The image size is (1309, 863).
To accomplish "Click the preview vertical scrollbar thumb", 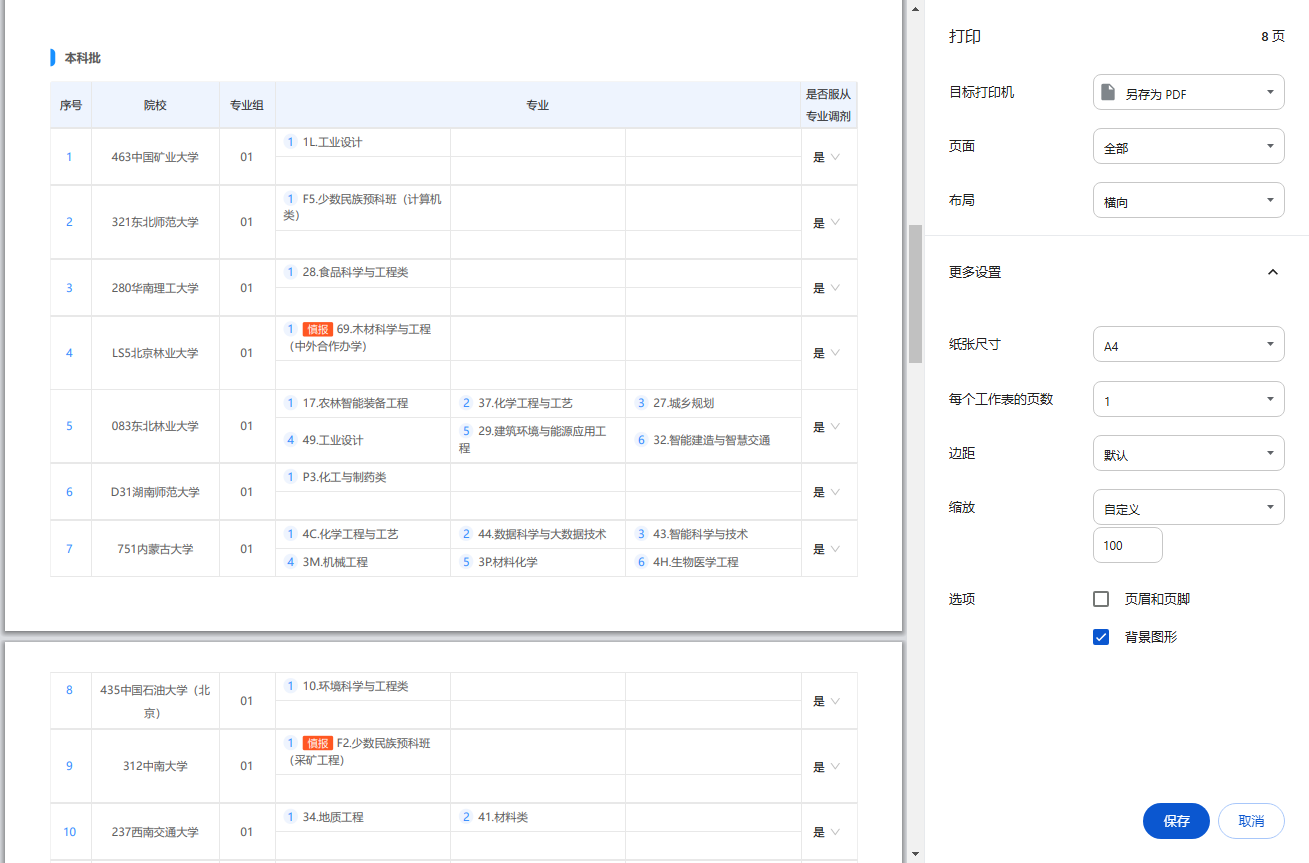I will coord(915,293).
